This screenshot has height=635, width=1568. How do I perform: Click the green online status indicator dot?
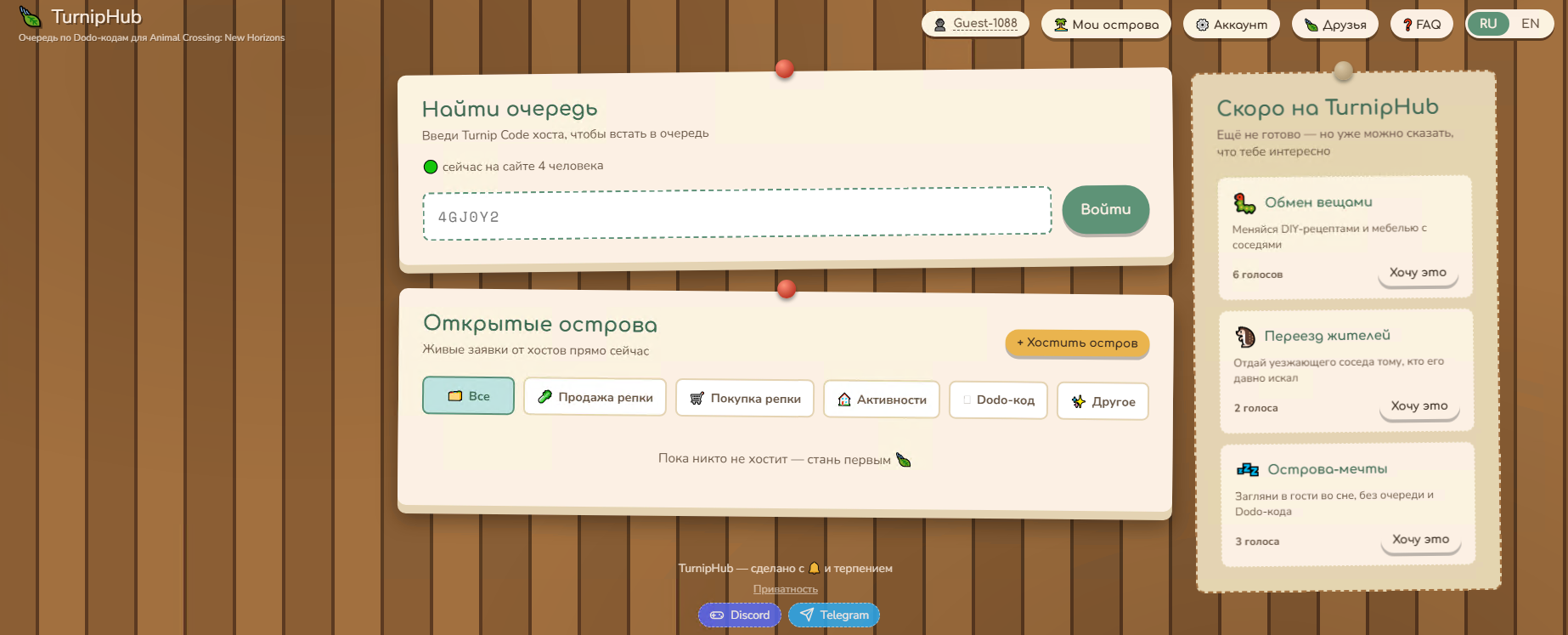[431, 167]
